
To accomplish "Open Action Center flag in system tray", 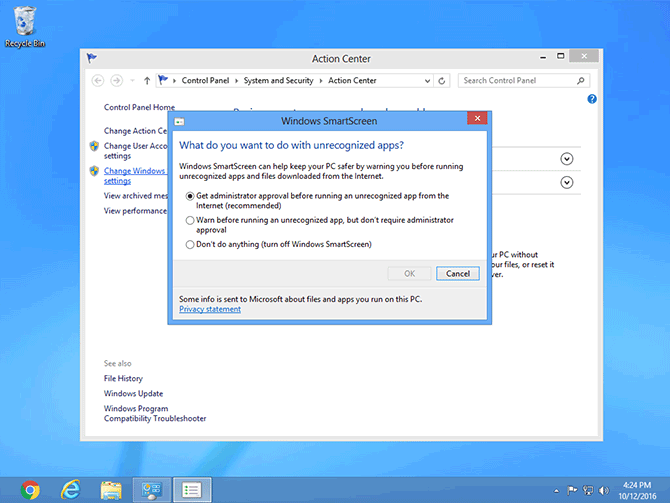I will (x=572, y=490).
